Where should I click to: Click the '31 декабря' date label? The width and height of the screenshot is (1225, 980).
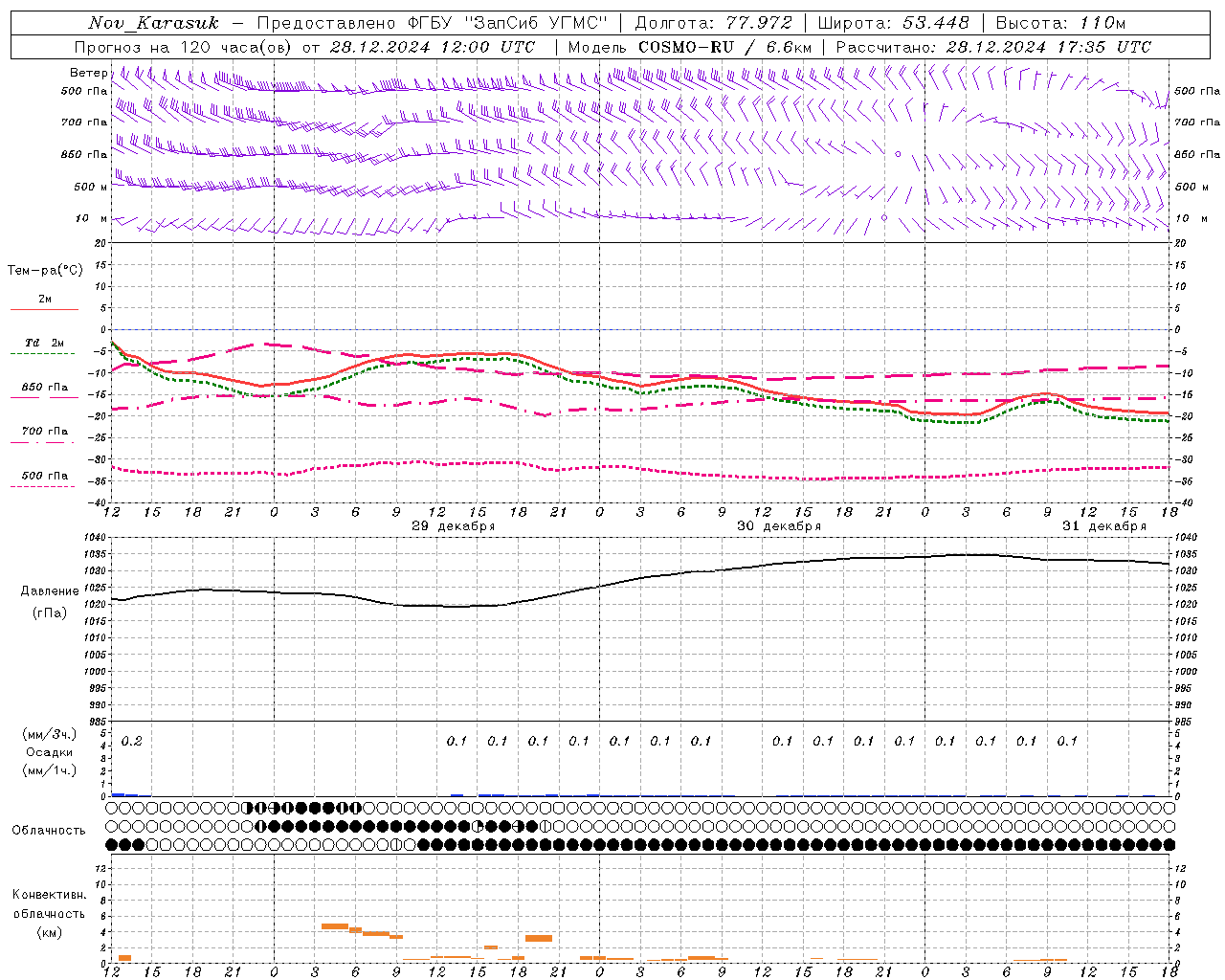tap(1104, 526)
